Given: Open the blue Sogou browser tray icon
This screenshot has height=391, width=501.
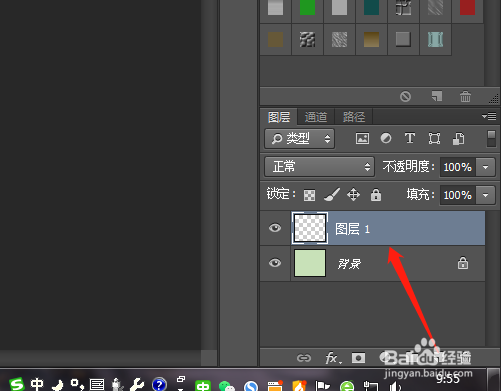Looking at the screenshot, I should pyautogui.click(x=251, y=386).
